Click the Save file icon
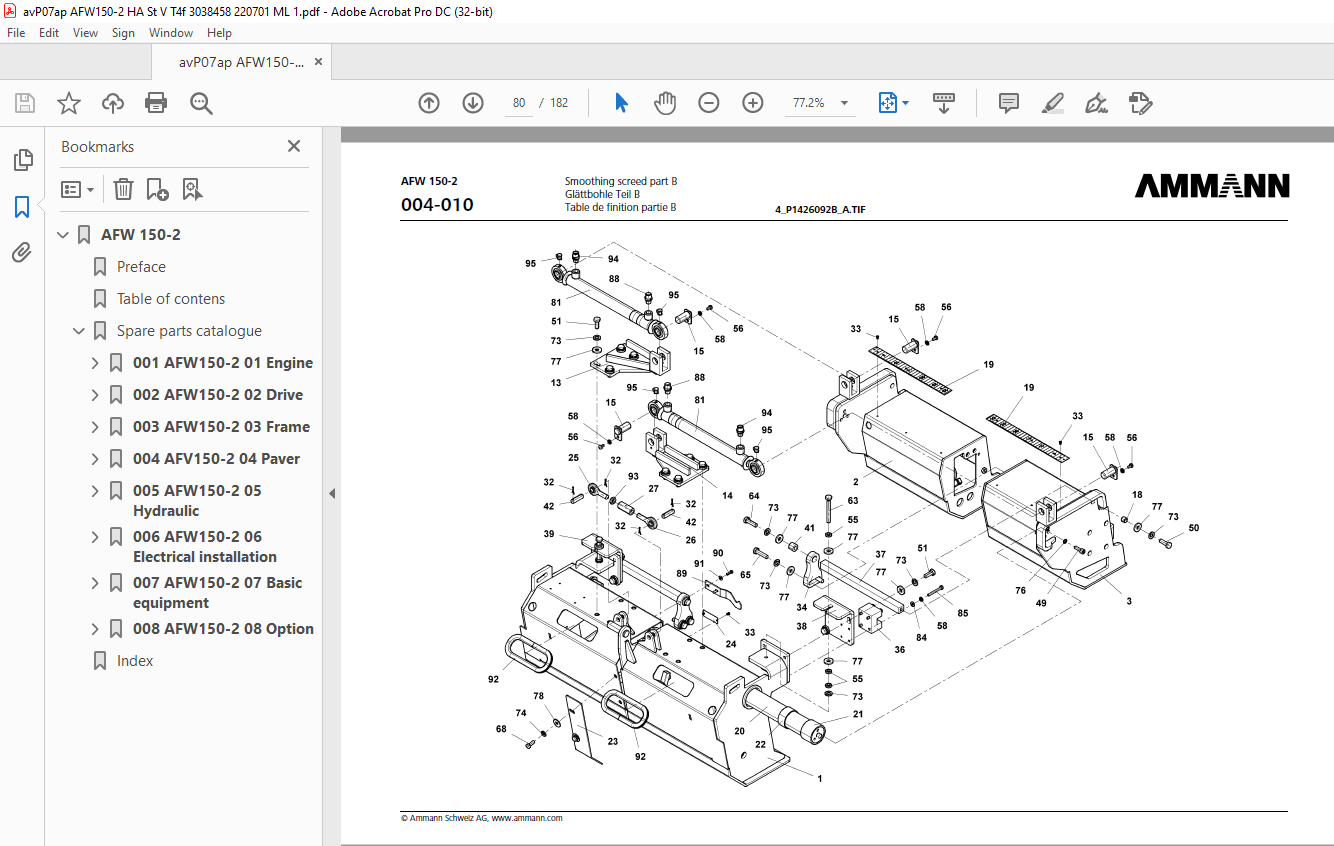The width and height of the screenshot is (1334, 846). 25,103
